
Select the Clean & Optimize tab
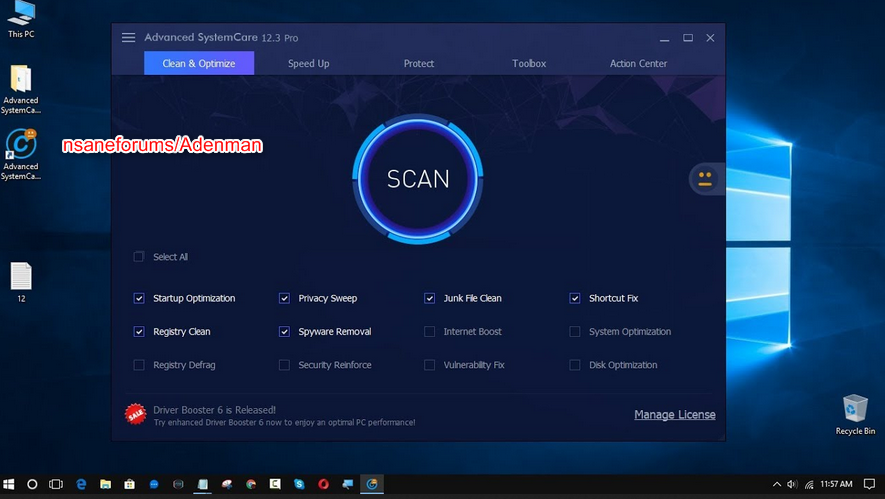coord(199,63)
